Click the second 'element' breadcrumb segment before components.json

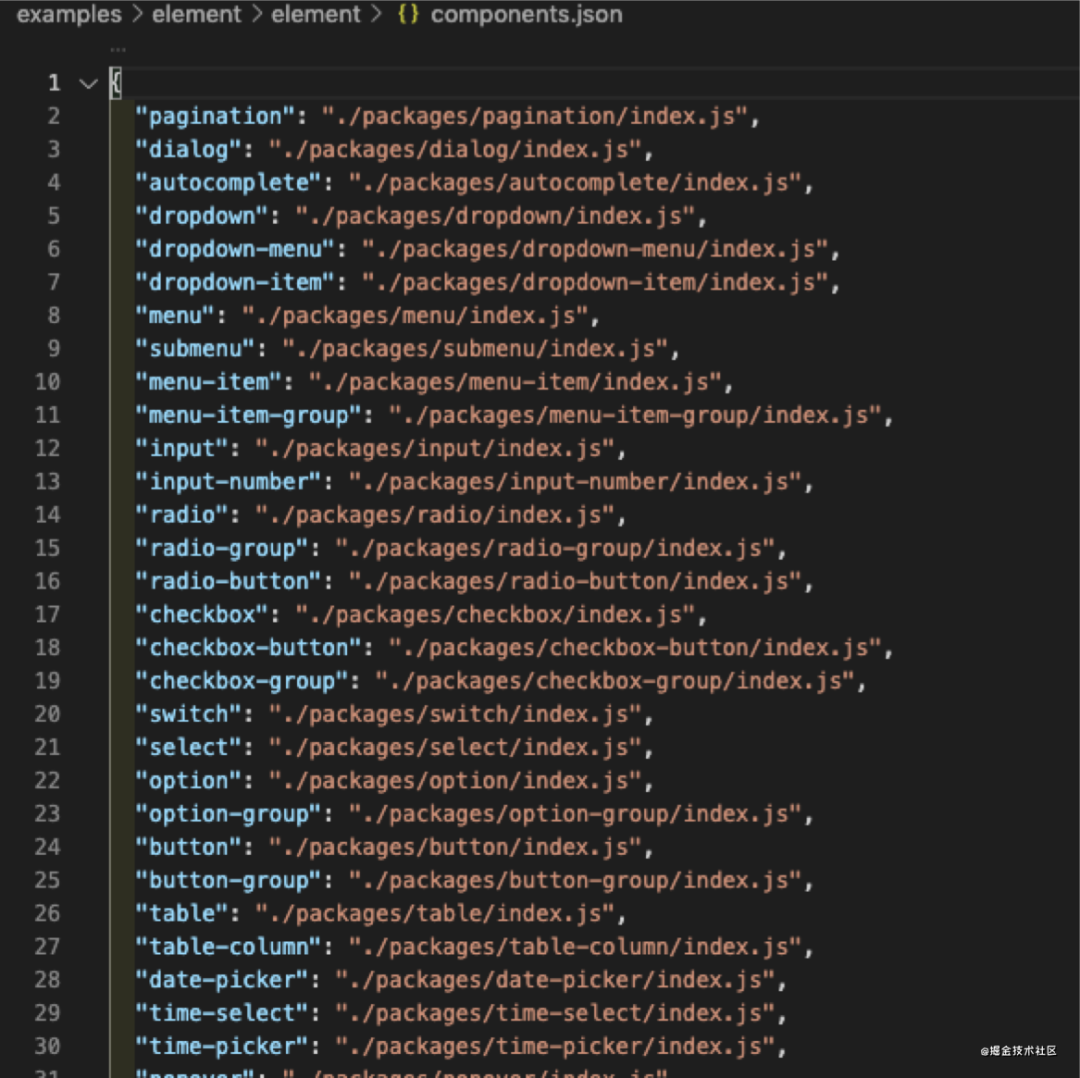click(x=315, y=14)
